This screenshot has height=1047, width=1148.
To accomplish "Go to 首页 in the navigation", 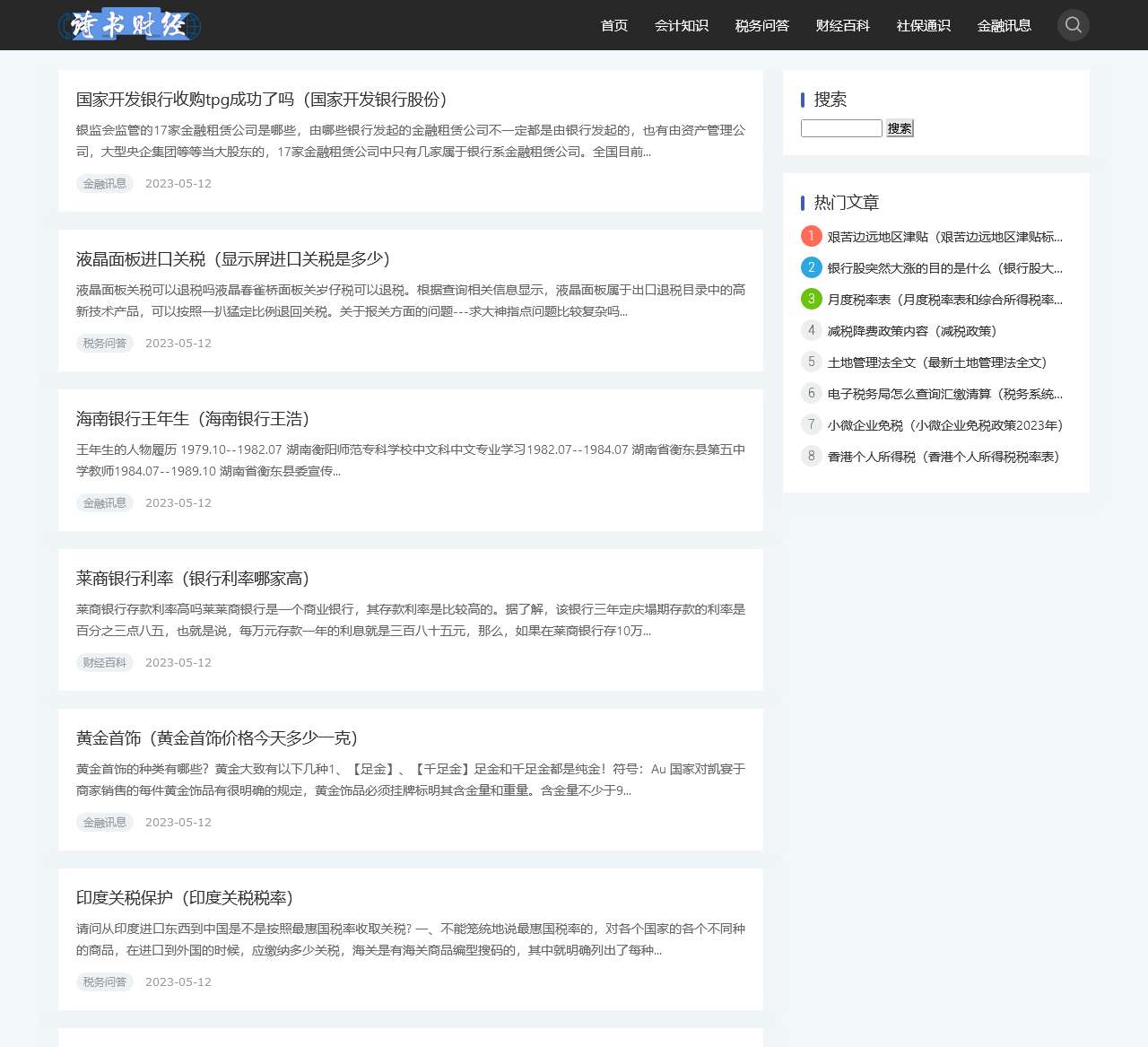I will pos(614,25).
